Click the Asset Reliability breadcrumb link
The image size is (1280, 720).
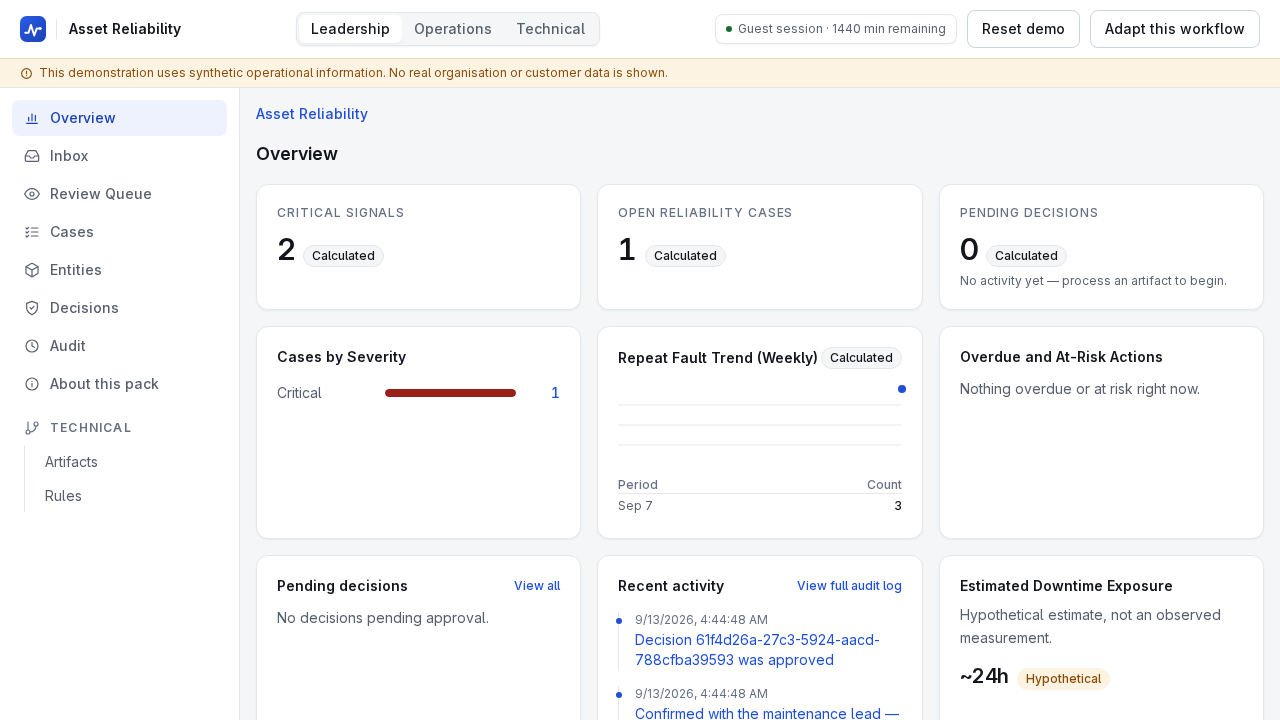click(x=312, y=114)
